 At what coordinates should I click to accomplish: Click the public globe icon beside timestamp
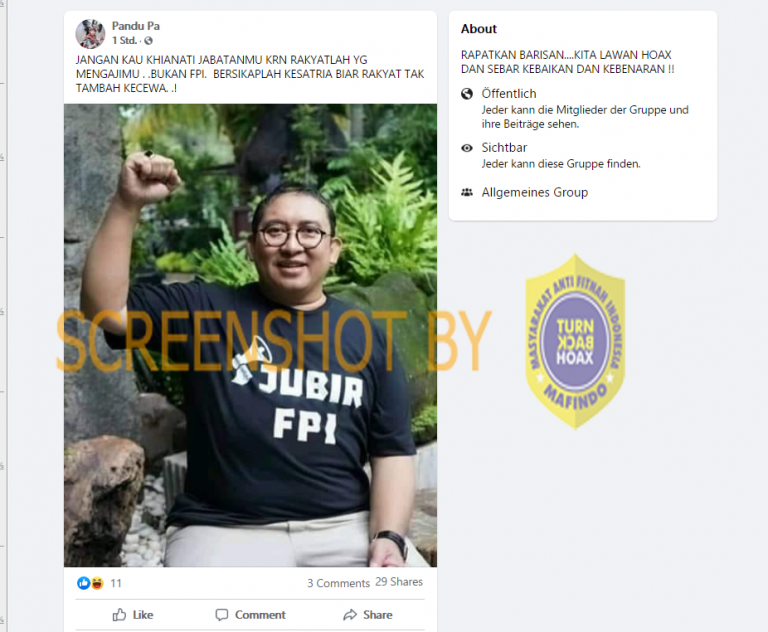click(x=148, y=40)
